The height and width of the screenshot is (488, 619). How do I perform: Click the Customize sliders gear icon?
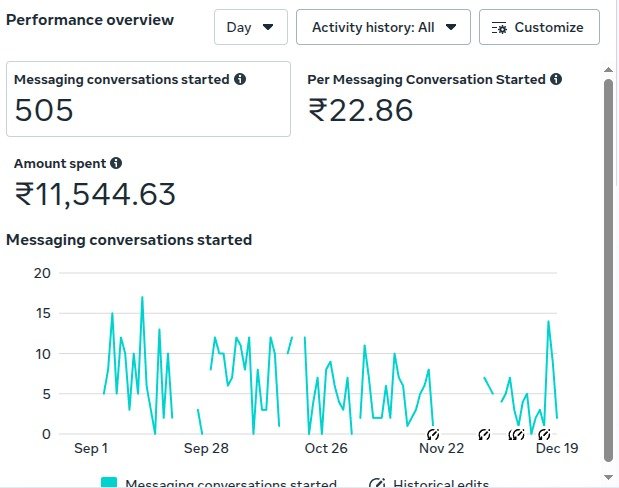click(499, 28)
